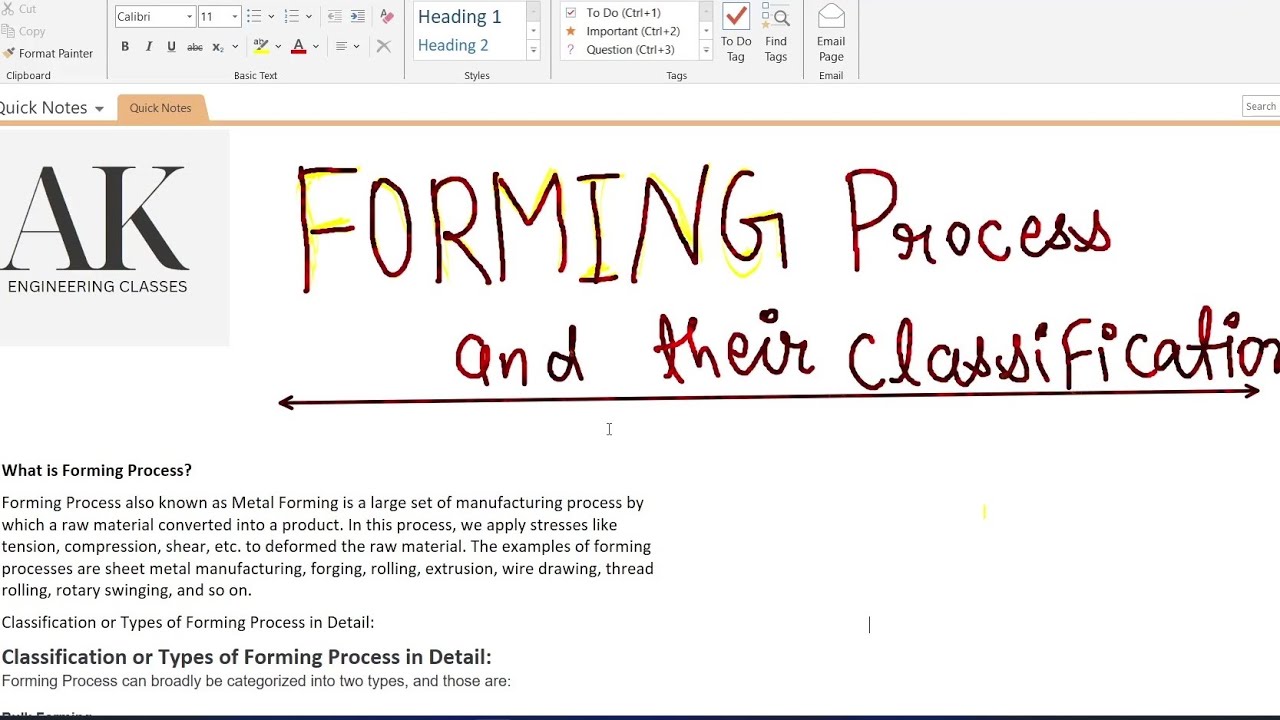Viewport: 1280px width, 720px height.
Task: Open the Calibri font name dropdown
Action: (x=189, y=16)
